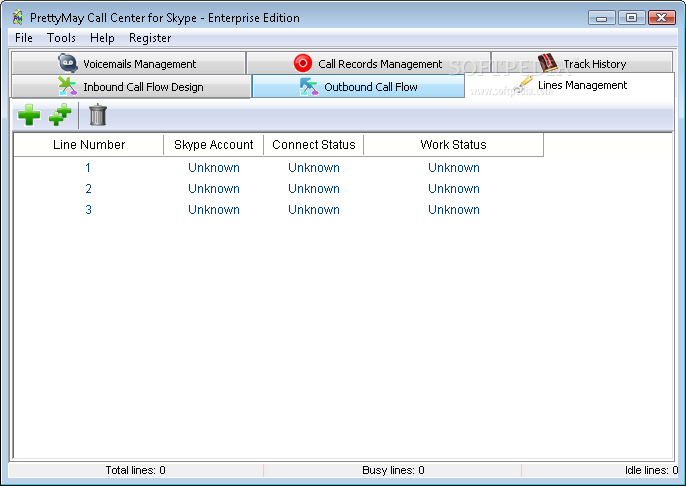Click Connect Status Unknown for line 1
The width and height of the screenshot is (686, 486).
314,168
